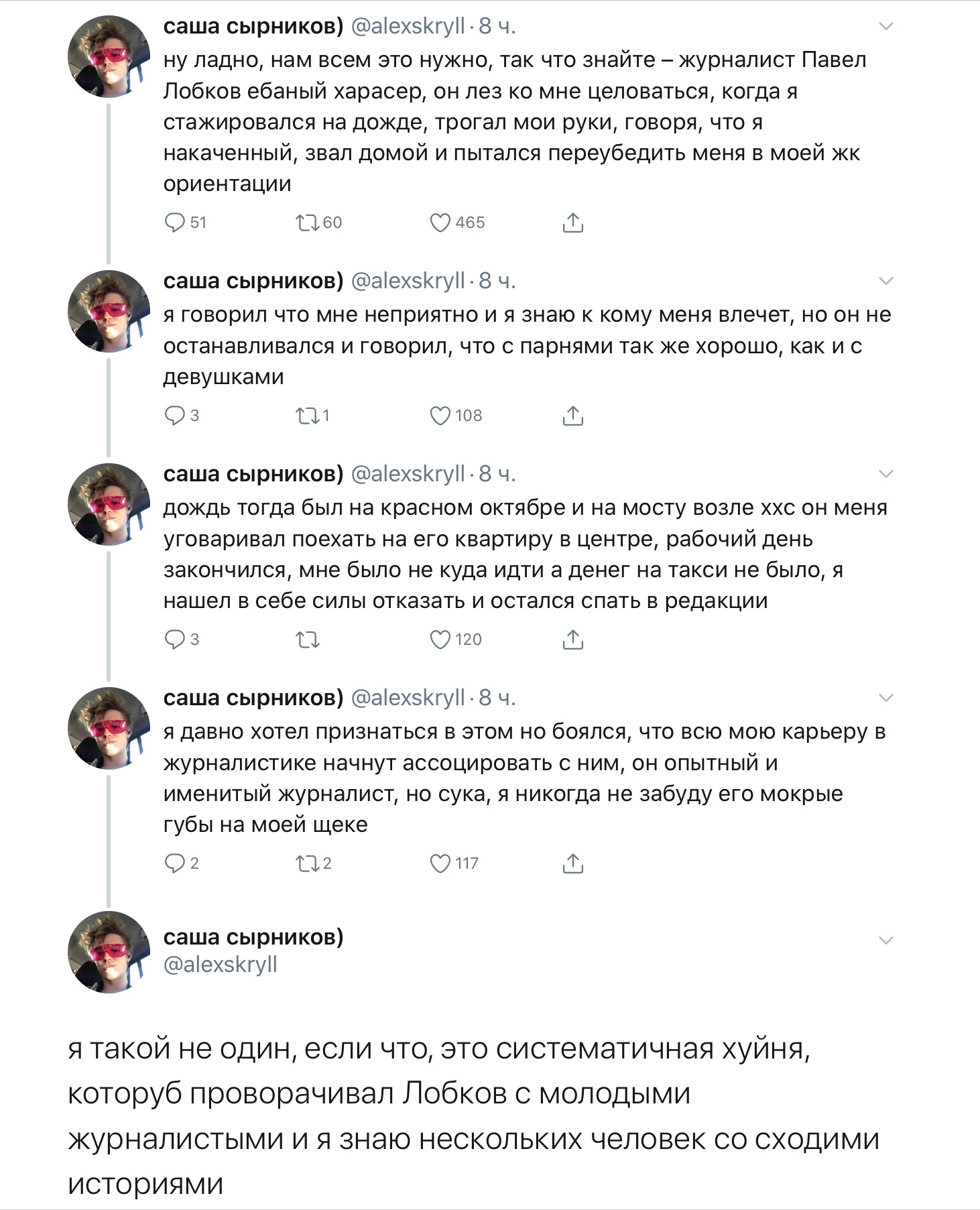Retweet the tweet with 60 retweets
The height and width of the screenshot is (1210, 980).
coord(308,223)
